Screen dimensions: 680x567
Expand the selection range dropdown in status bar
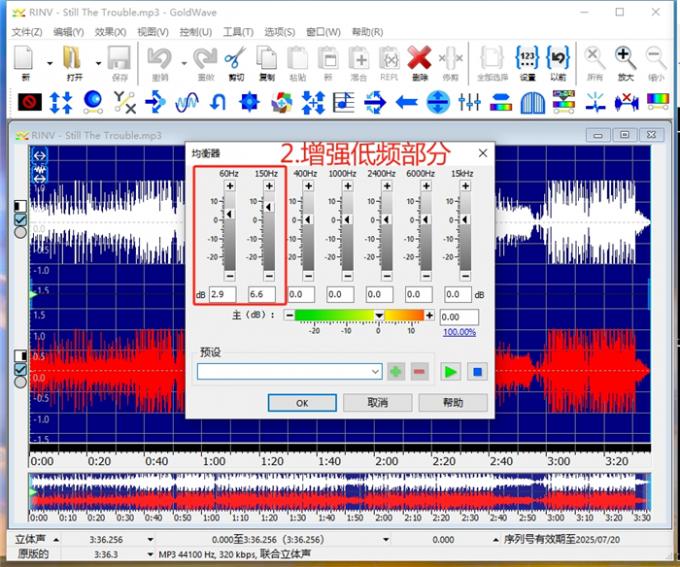(x=386, y=540)
